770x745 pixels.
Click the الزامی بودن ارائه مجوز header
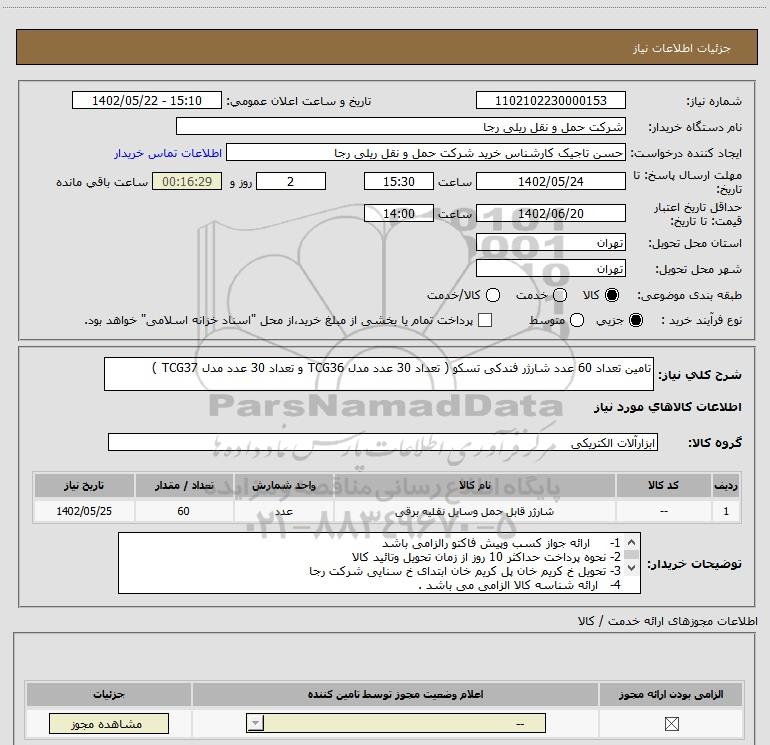[671, 694]
